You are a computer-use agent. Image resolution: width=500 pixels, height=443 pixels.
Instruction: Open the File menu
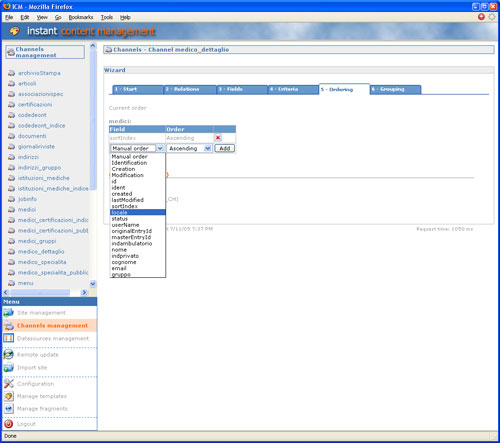[9, 17]
